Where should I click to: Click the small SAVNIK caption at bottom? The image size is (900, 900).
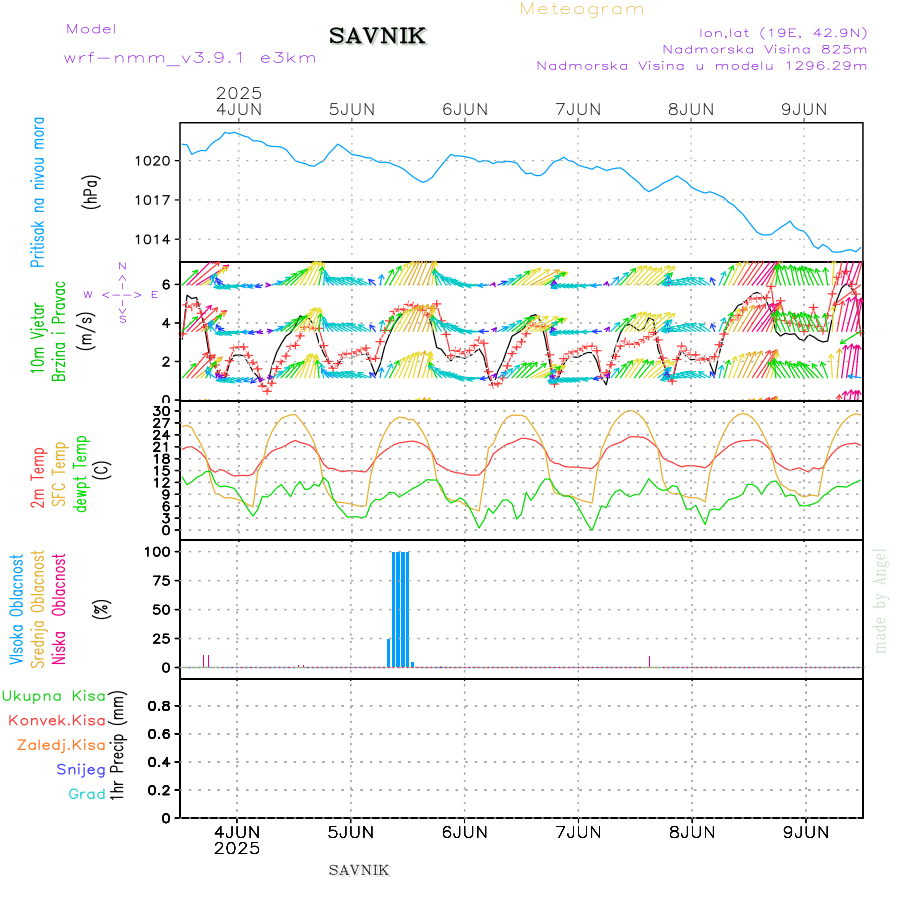[x=358, y=870]
